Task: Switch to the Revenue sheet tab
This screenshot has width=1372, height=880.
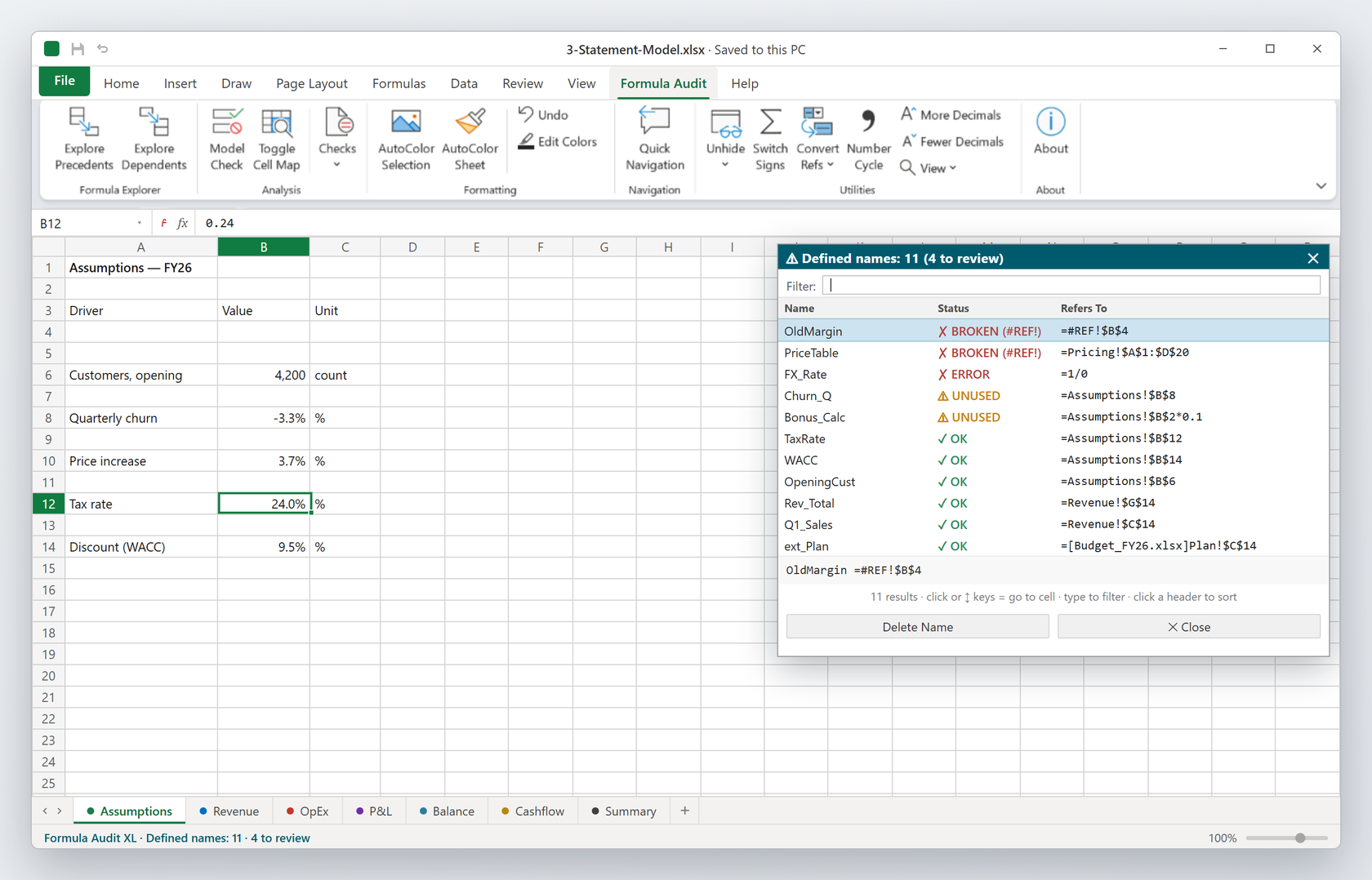Action: point(229,811)
